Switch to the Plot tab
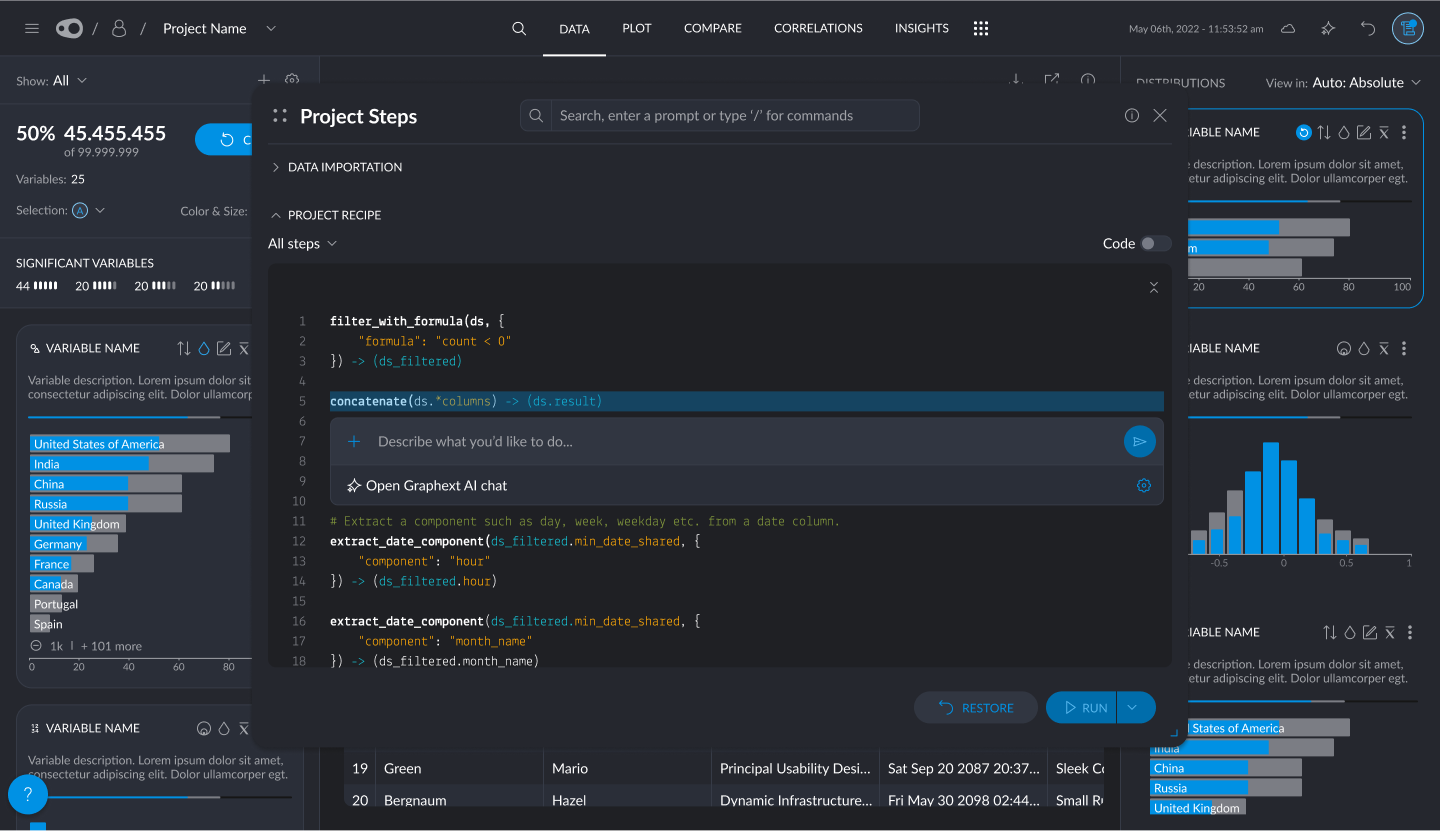The width and height of the screenshot is (1440, 831). click(636, 29)
